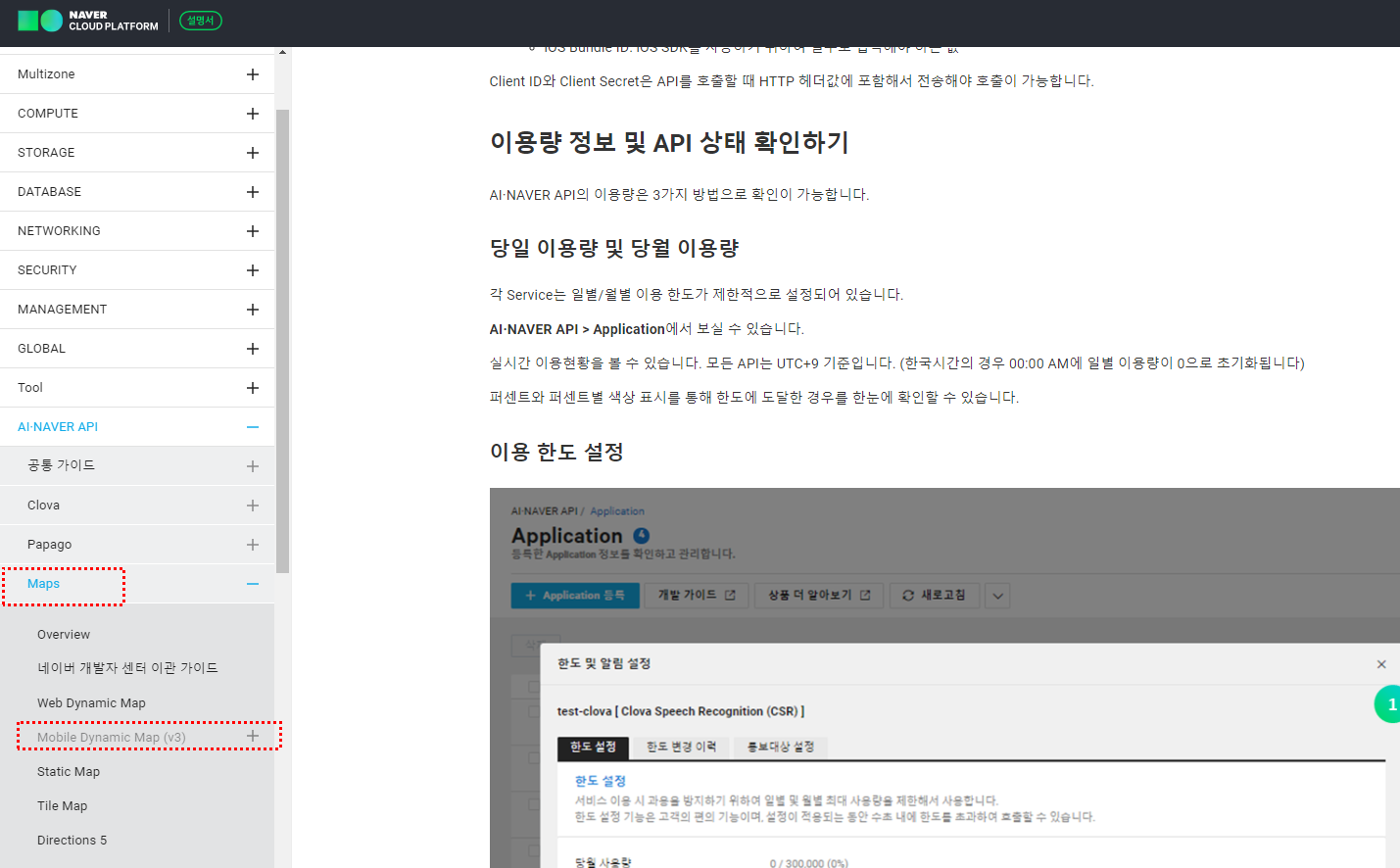Open the Maps submenu label
The width and height of the screenshot is (1400, 868).
(43, 584)
